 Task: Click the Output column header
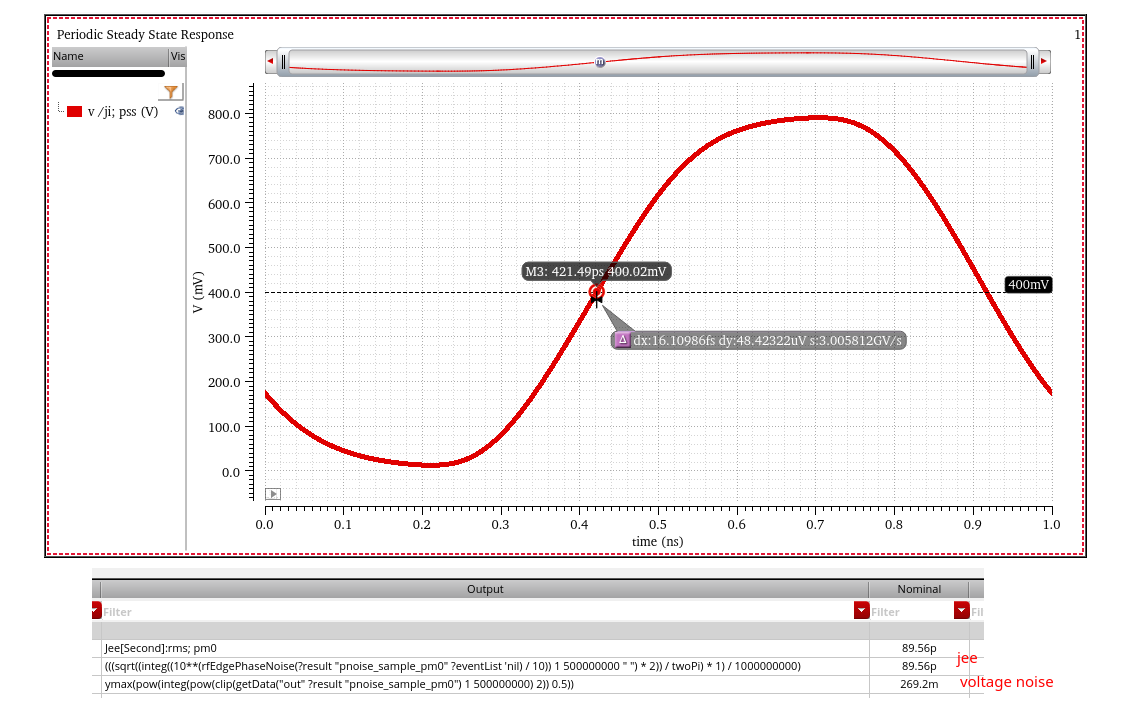(x=485, y=589)
